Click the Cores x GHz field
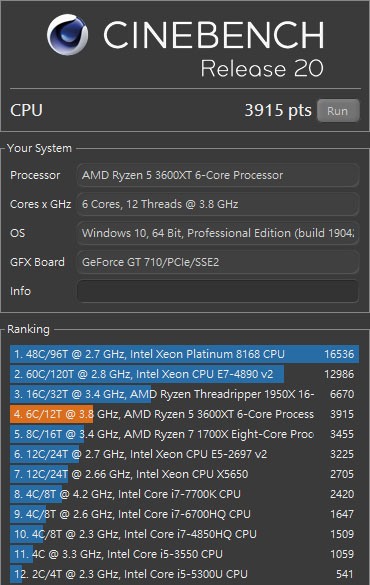Screen dimensions: 370x585 pos(218,204)
